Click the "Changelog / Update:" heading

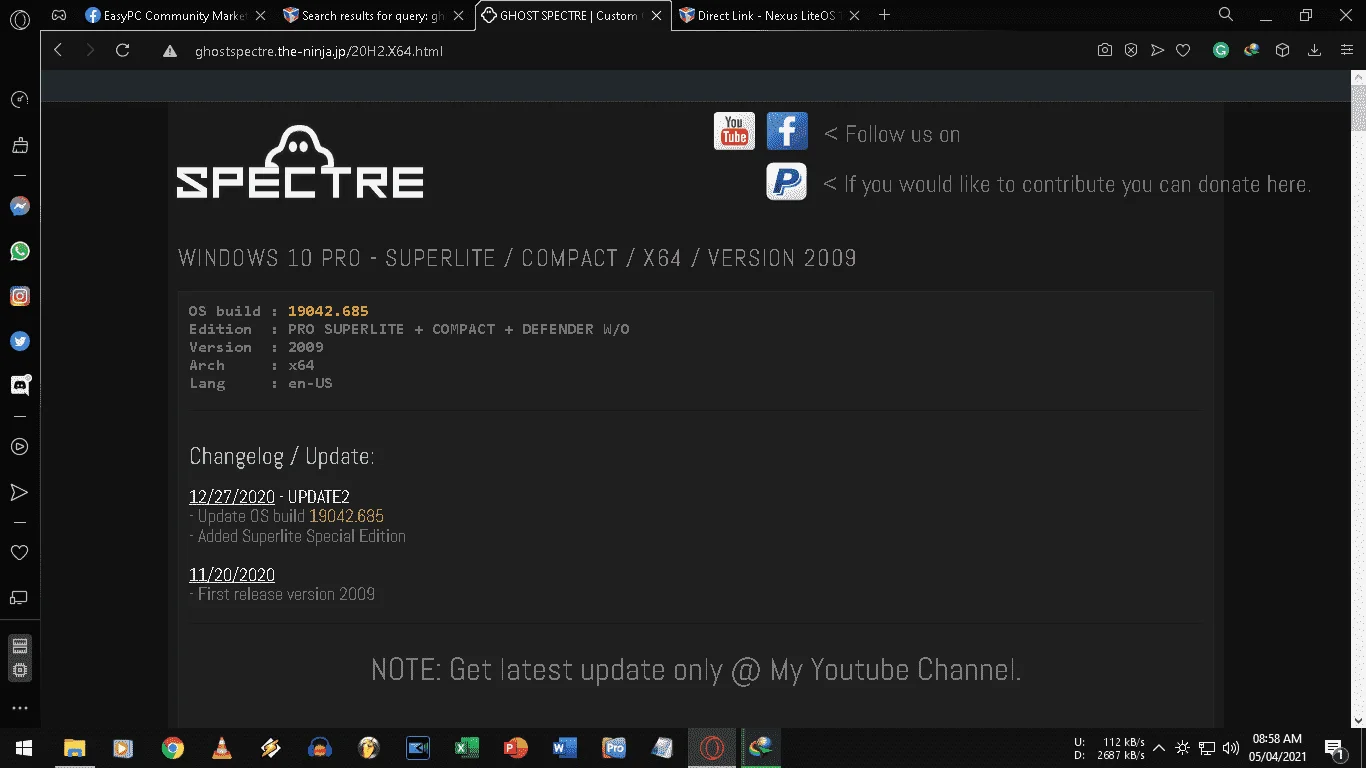coord(282,457)
